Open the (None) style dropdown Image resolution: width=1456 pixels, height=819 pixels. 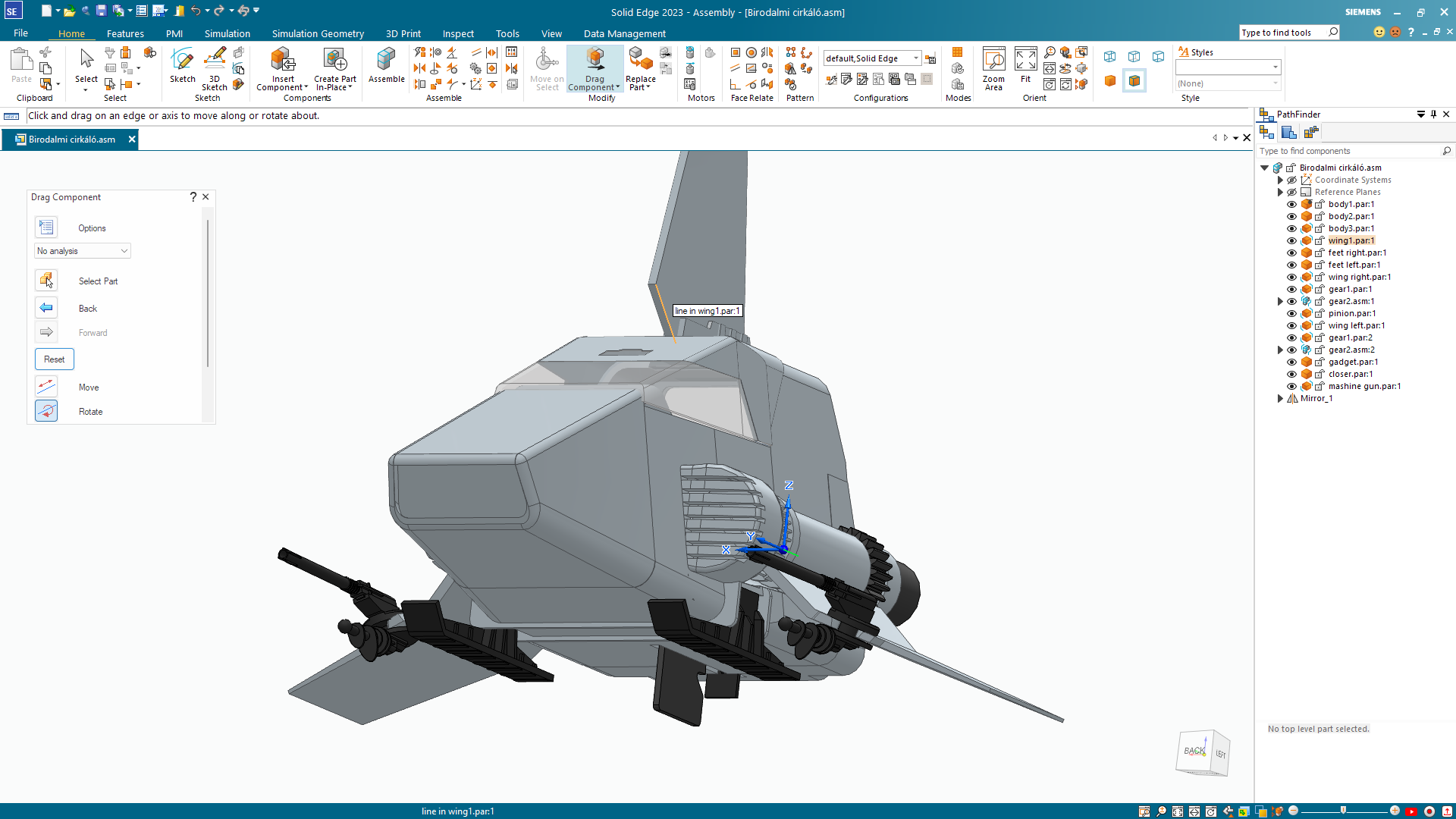[1228, 83]
